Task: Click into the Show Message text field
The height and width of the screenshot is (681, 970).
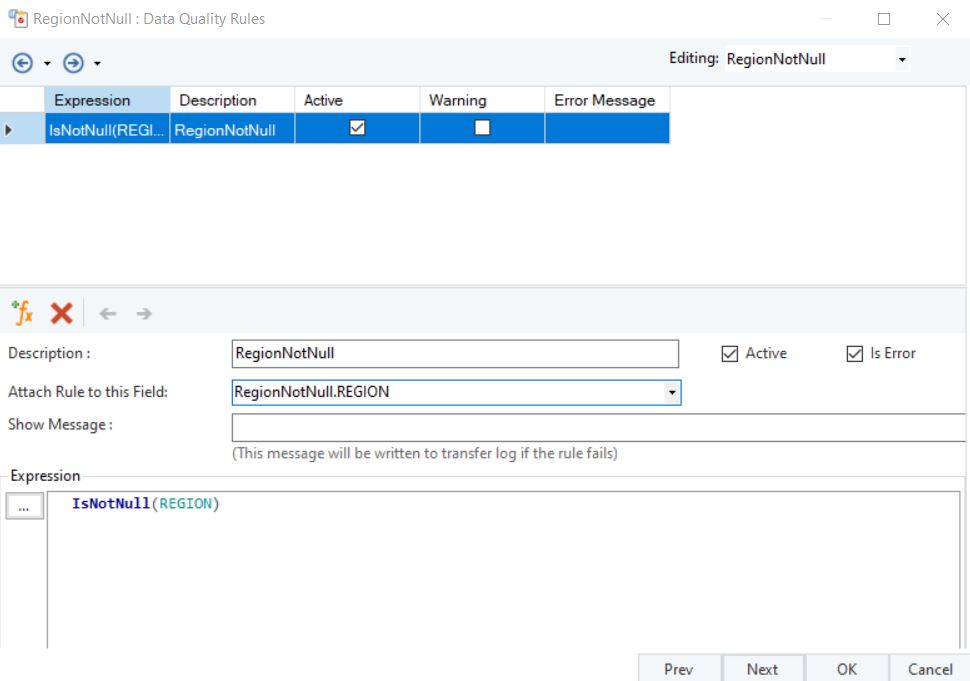Action: coord(598,427)
